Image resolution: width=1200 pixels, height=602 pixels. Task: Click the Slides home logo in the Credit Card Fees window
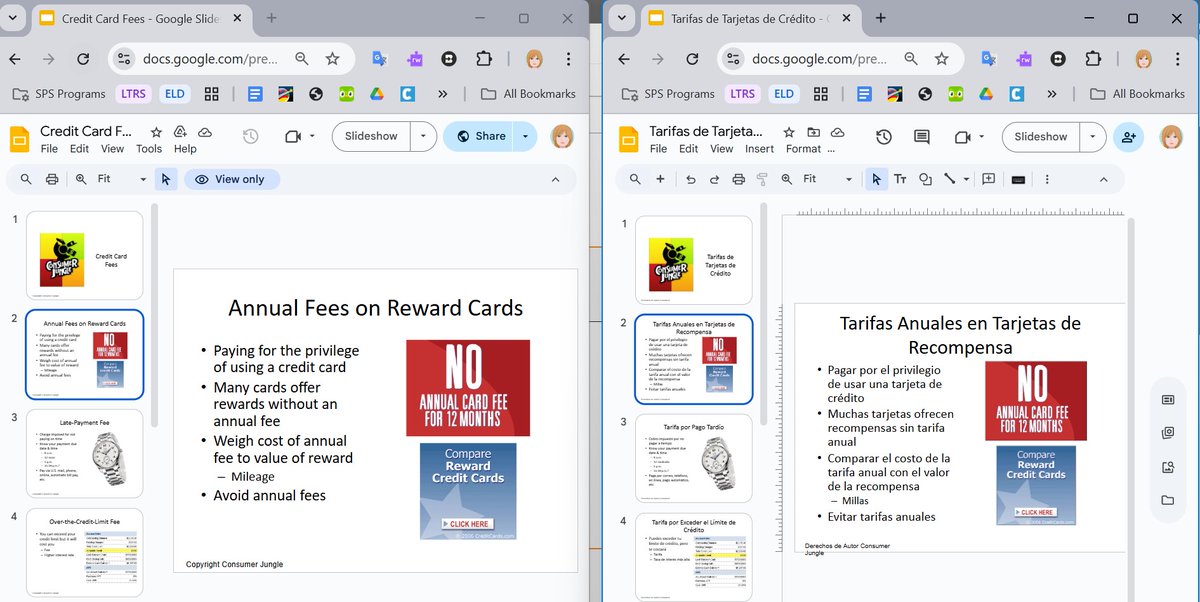(x=19, y=138)
